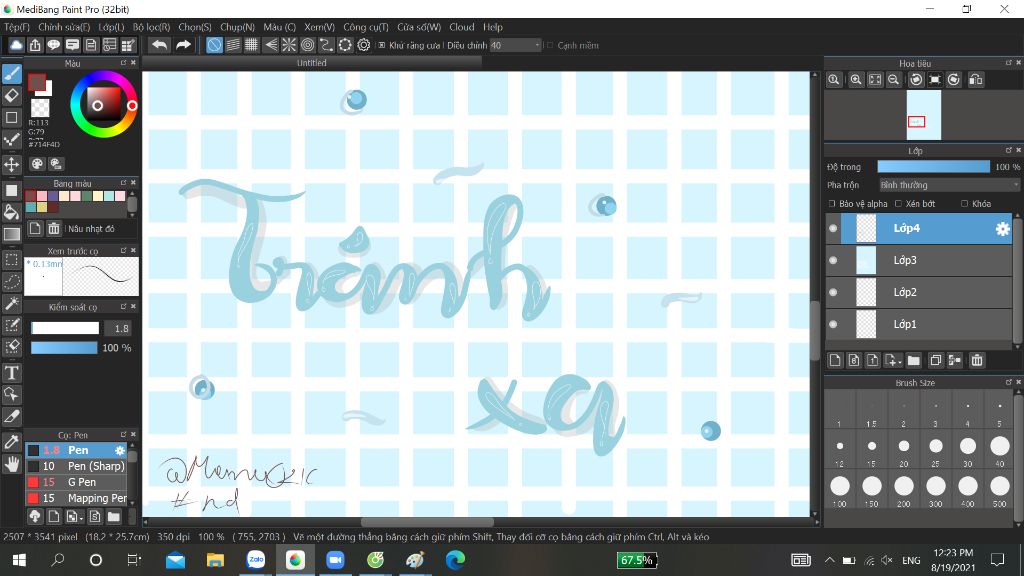Select the Eraser tool
Image resolution: width=1024 pixels, height=576 pixels.
[12, 96]
